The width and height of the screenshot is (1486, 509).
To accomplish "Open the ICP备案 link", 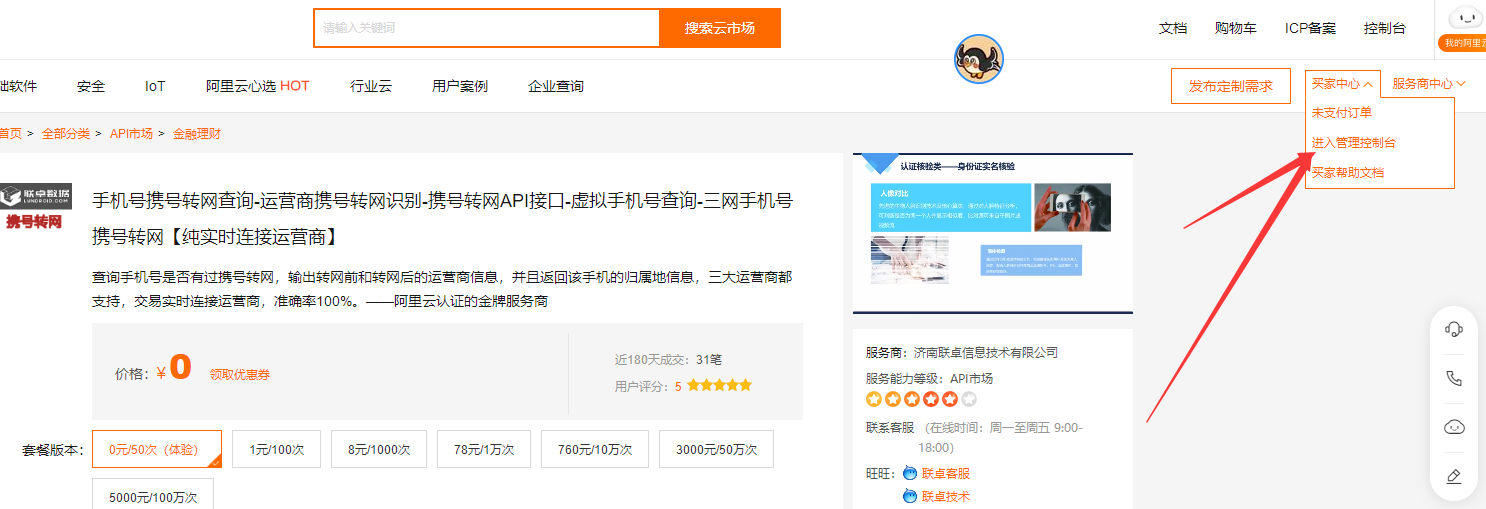I will tap(1310, 28).
